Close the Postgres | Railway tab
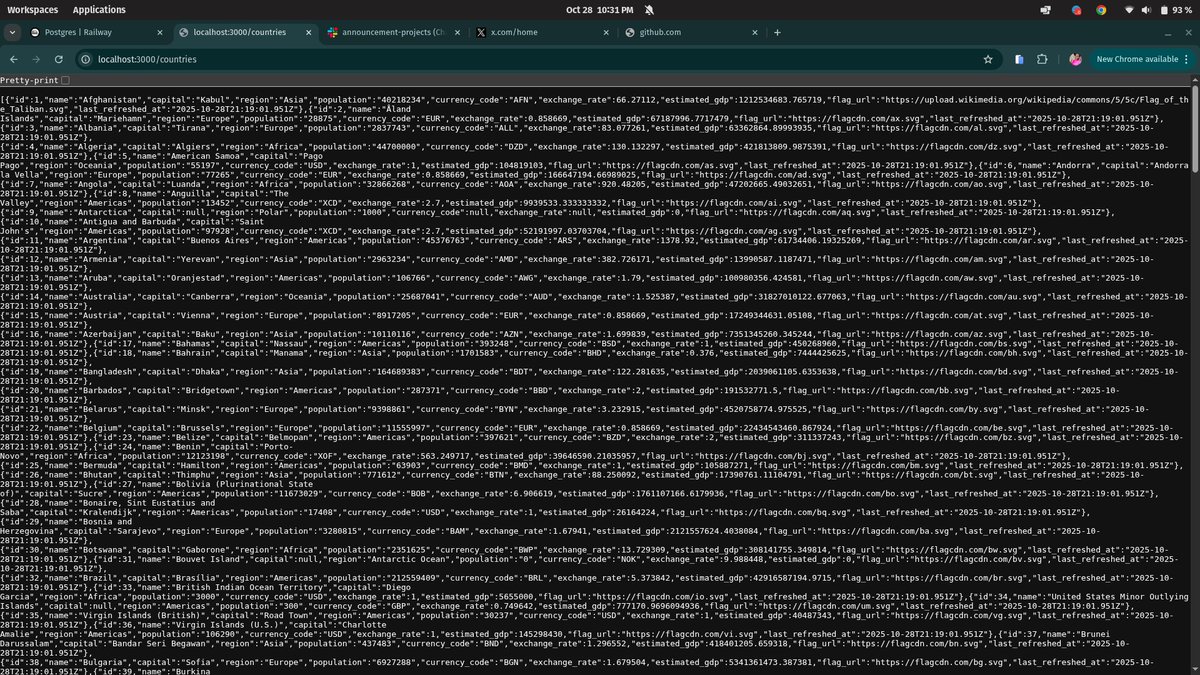Image resolution: width=1200 pixels, height=675 pixels. (159, 32)
